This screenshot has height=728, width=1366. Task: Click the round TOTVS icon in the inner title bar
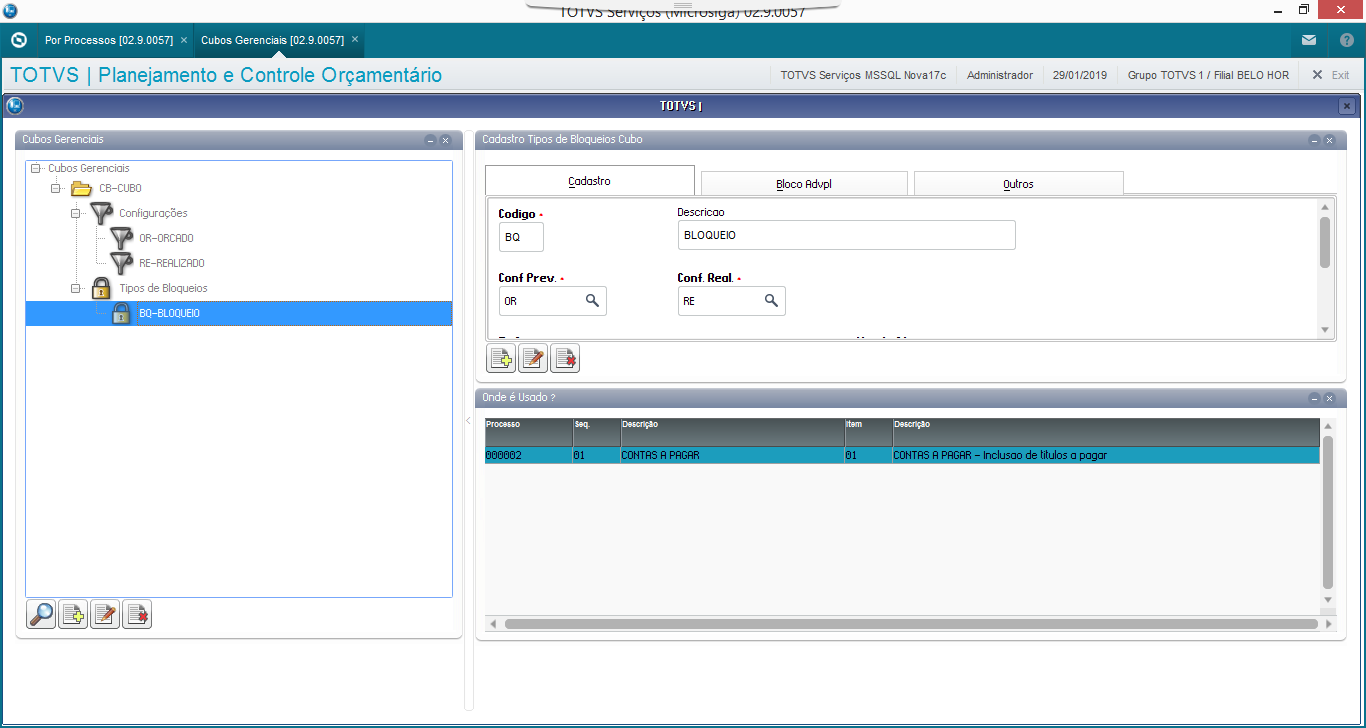(14, 105)
